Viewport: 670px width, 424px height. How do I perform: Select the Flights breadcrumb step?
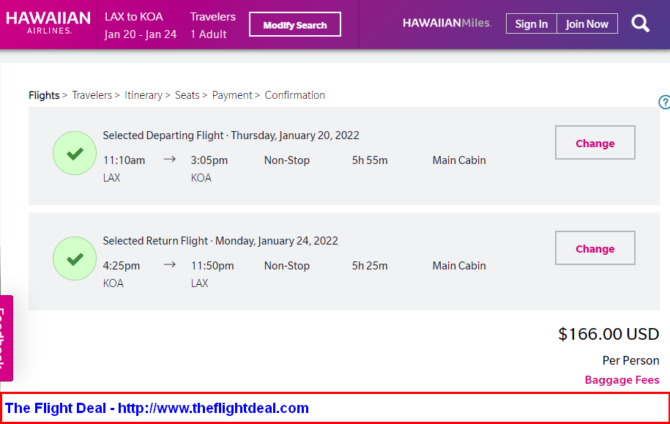(x=44, y=95)
